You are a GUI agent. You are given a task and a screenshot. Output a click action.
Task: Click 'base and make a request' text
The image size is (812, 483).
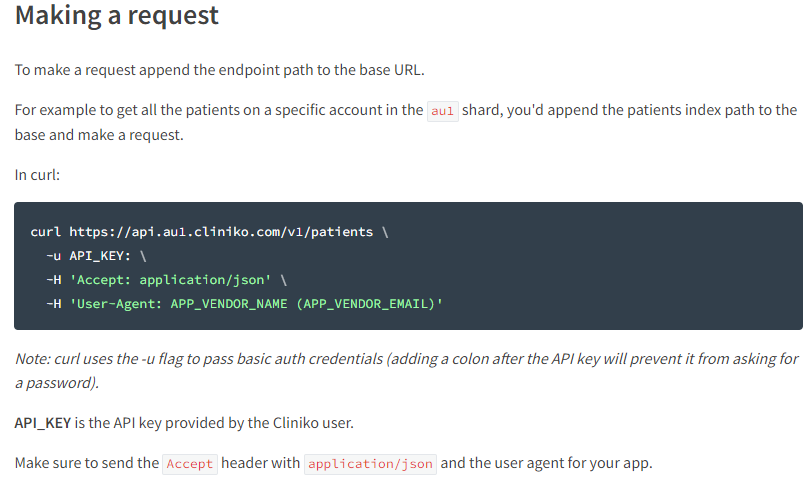pyautogui.click(x=98, y=135)
